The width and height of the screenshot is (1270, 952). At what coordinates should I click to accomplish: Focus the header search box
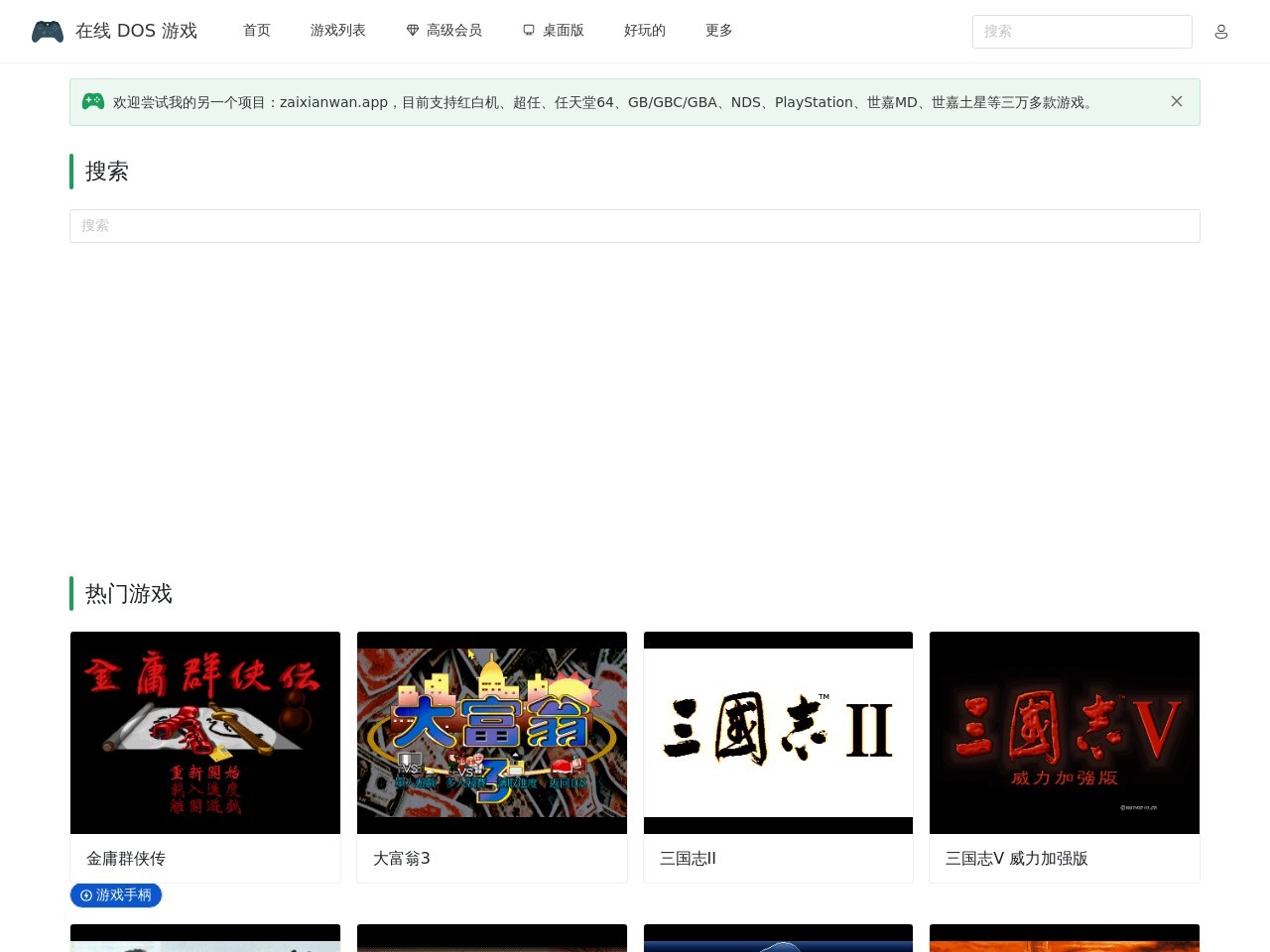1081,32
